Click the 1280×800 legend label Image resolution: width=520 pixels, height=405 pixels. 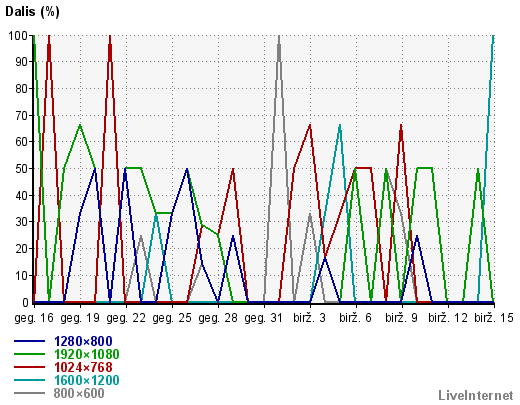pyautogui.click(x=83, y=341)
